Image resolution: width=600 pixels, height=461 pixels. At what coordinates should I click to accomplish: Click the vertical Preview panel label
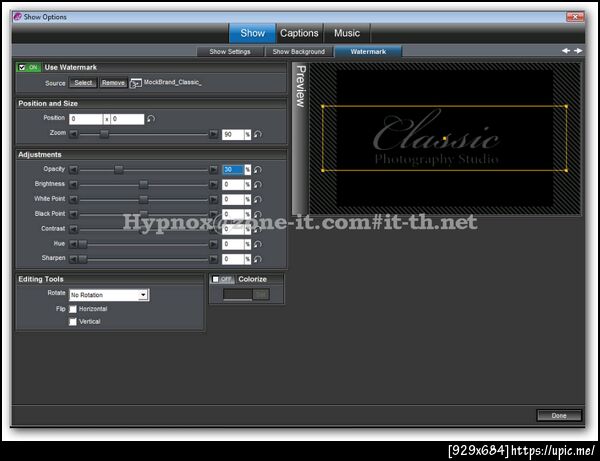[301, 86]
